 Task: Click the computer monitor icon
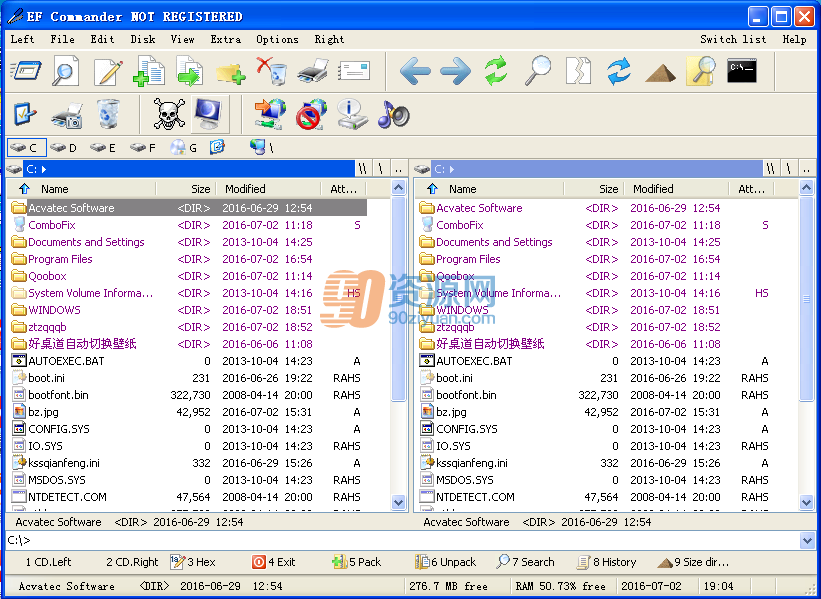click(x=210, y=114)
